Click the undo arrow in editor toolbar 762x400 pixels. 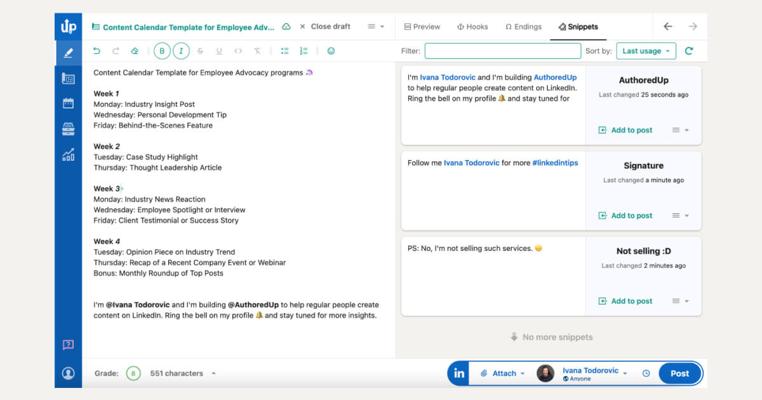tap(97, 51)
